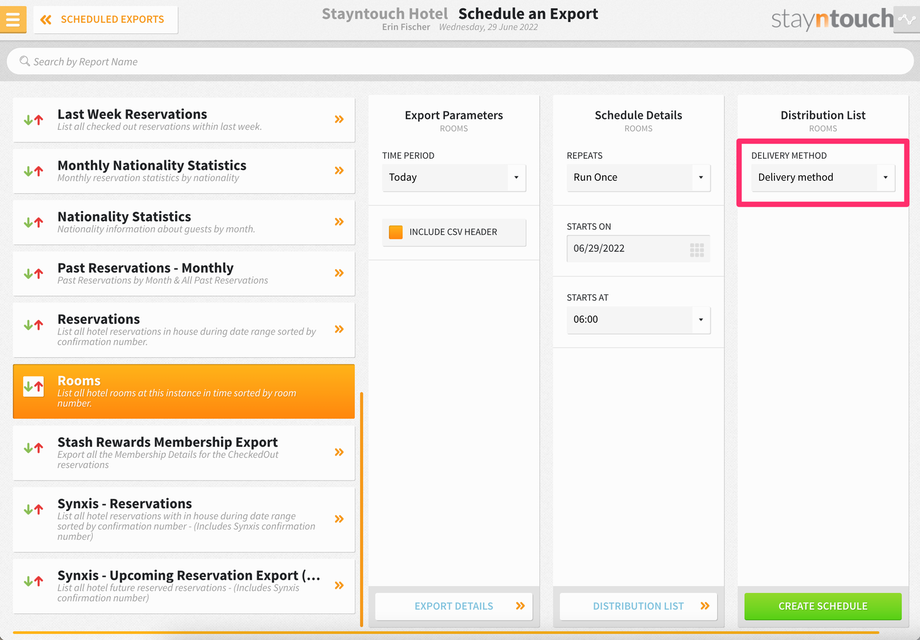Select the Last Week Reservations export
Screen dimensions: 920x640
coord(184,120)
